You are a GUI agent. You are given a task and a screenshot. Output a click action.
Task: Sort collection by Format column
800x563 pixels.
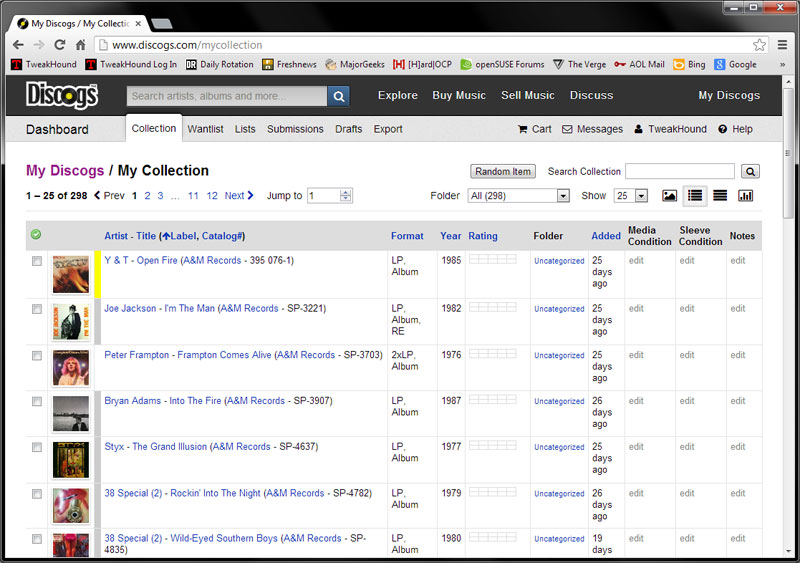pos(407,236)
